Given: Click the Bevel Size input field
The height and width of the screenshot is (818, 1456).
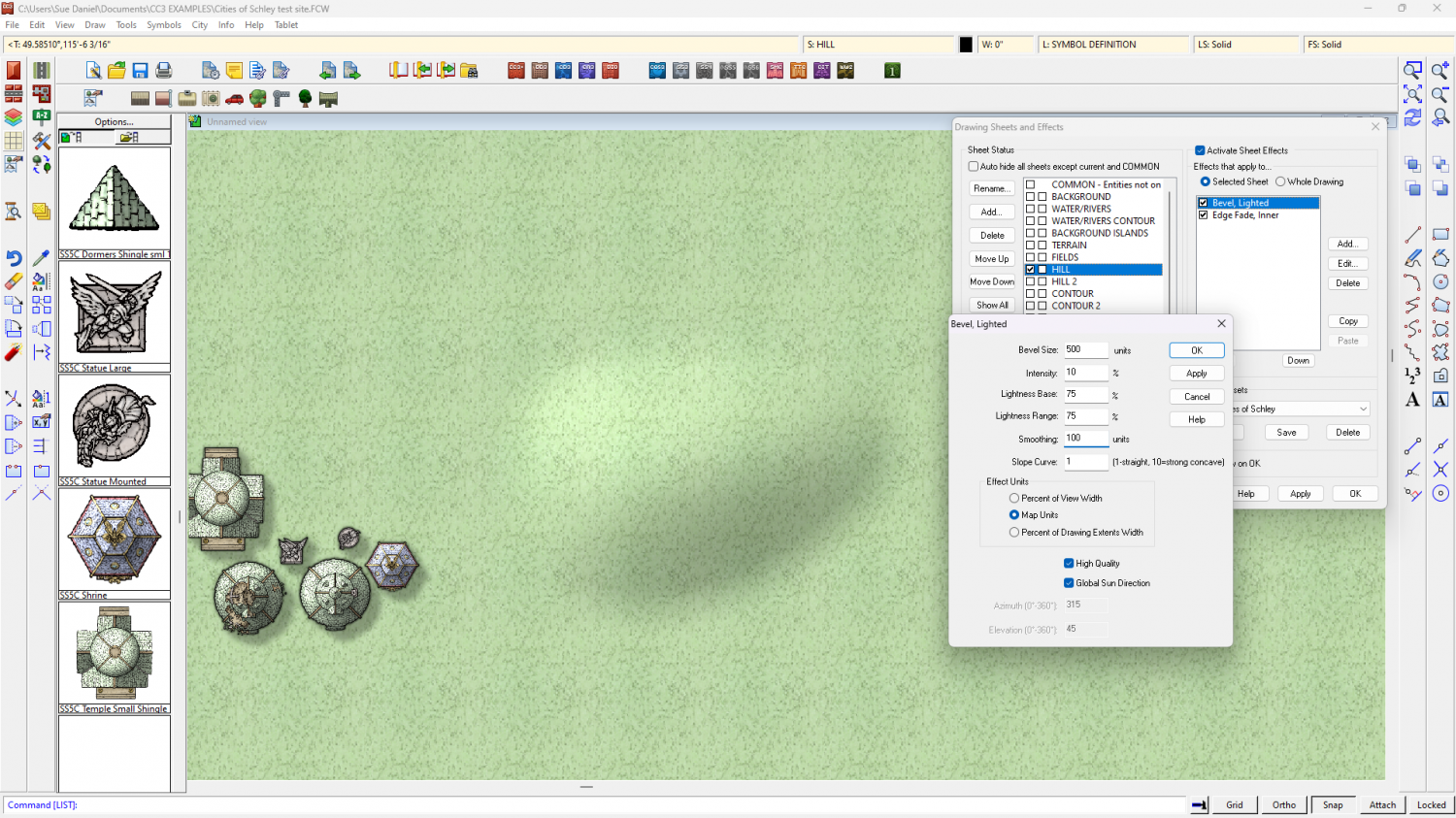Looking at the screenshot, I should click(1086, 349).
